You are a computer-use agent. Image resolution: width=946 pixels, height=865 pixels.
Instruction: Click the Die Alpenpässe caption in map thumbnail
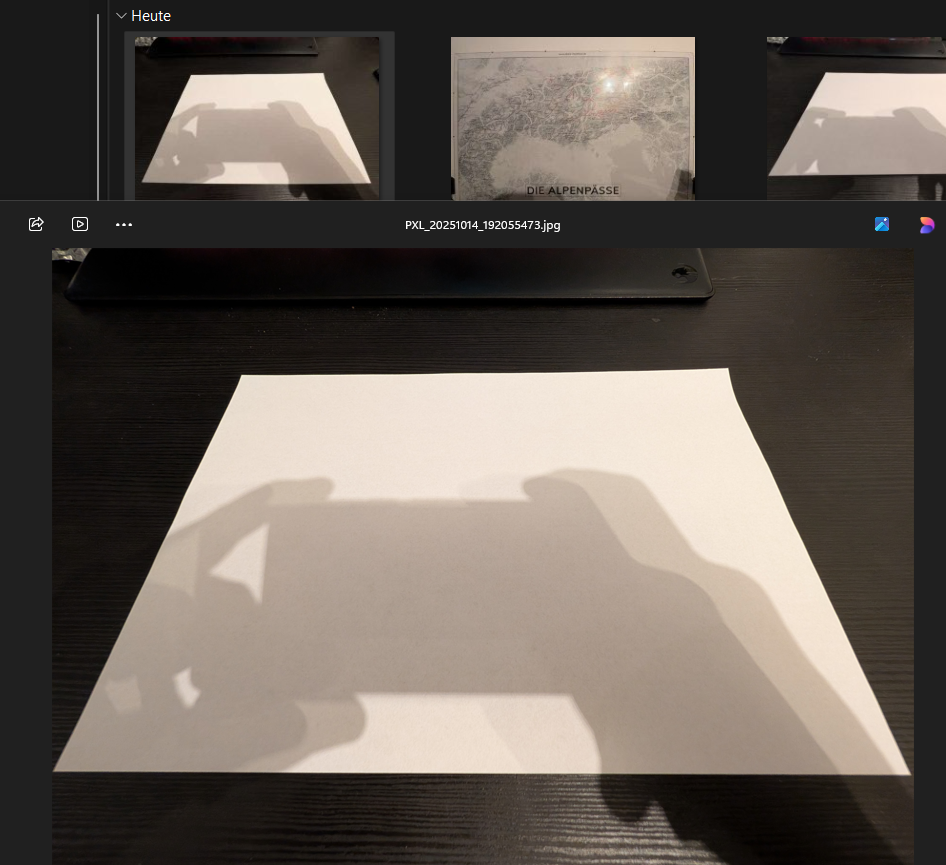point(572,190)
